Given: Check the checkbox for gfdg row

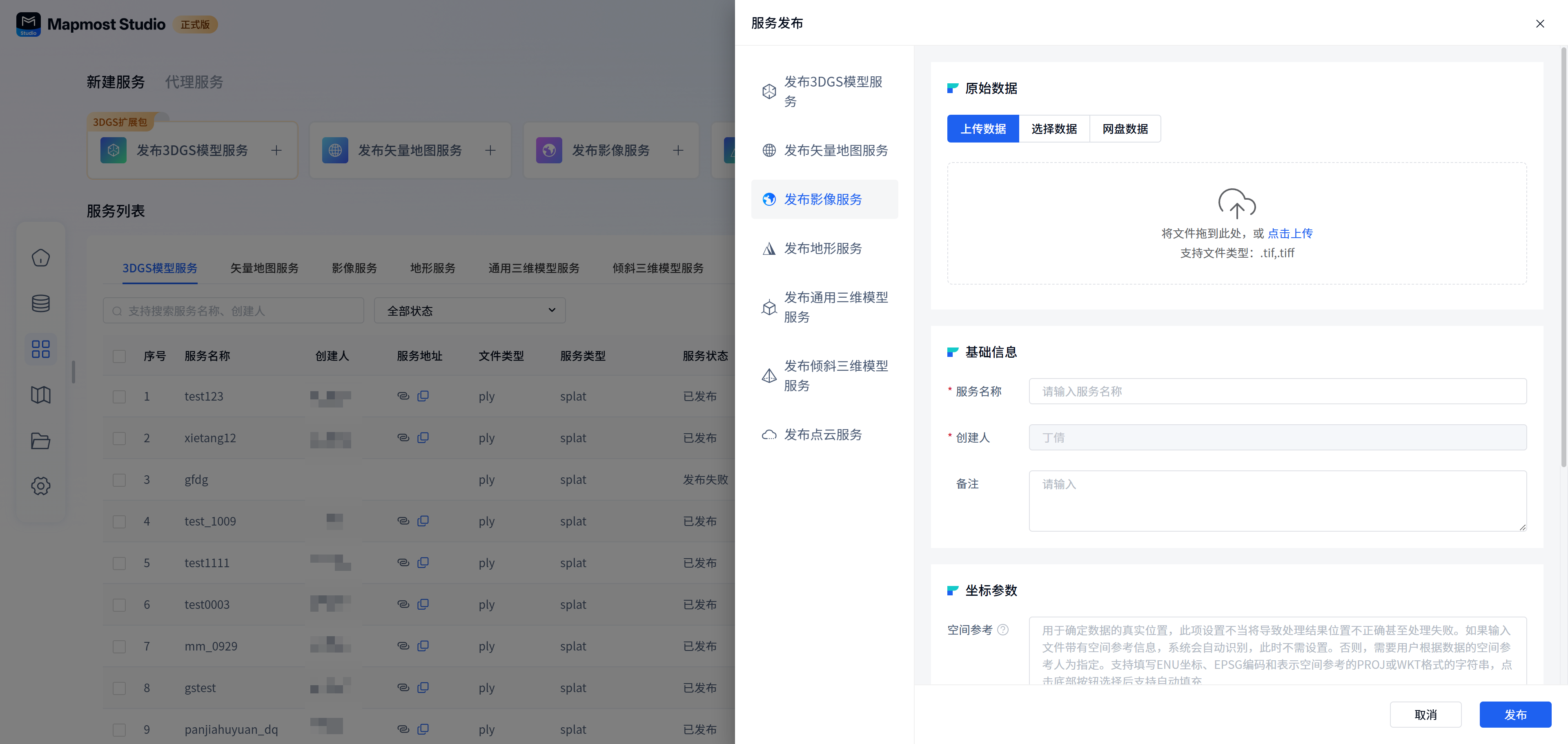Looking at the screenshot, I should (119, 480).
